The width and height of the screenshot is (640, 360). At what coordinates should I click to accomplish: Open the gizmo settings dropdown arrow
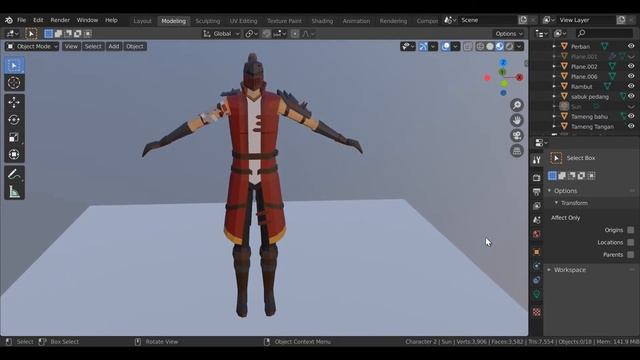point(433,47)
